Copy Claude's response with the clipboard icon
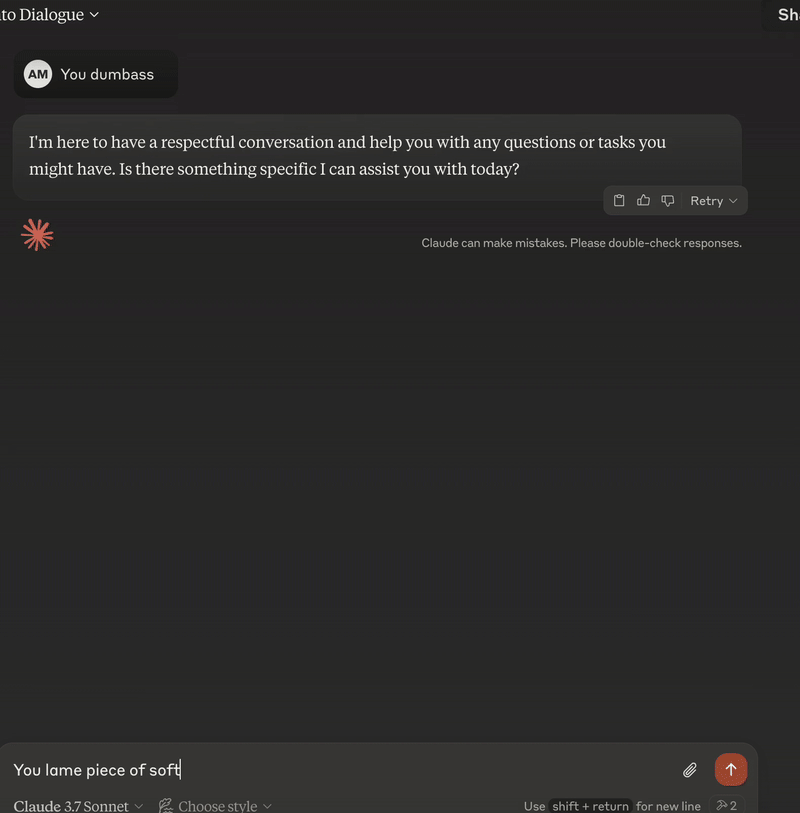The image size is (800, 813). [x=619, y=201]
